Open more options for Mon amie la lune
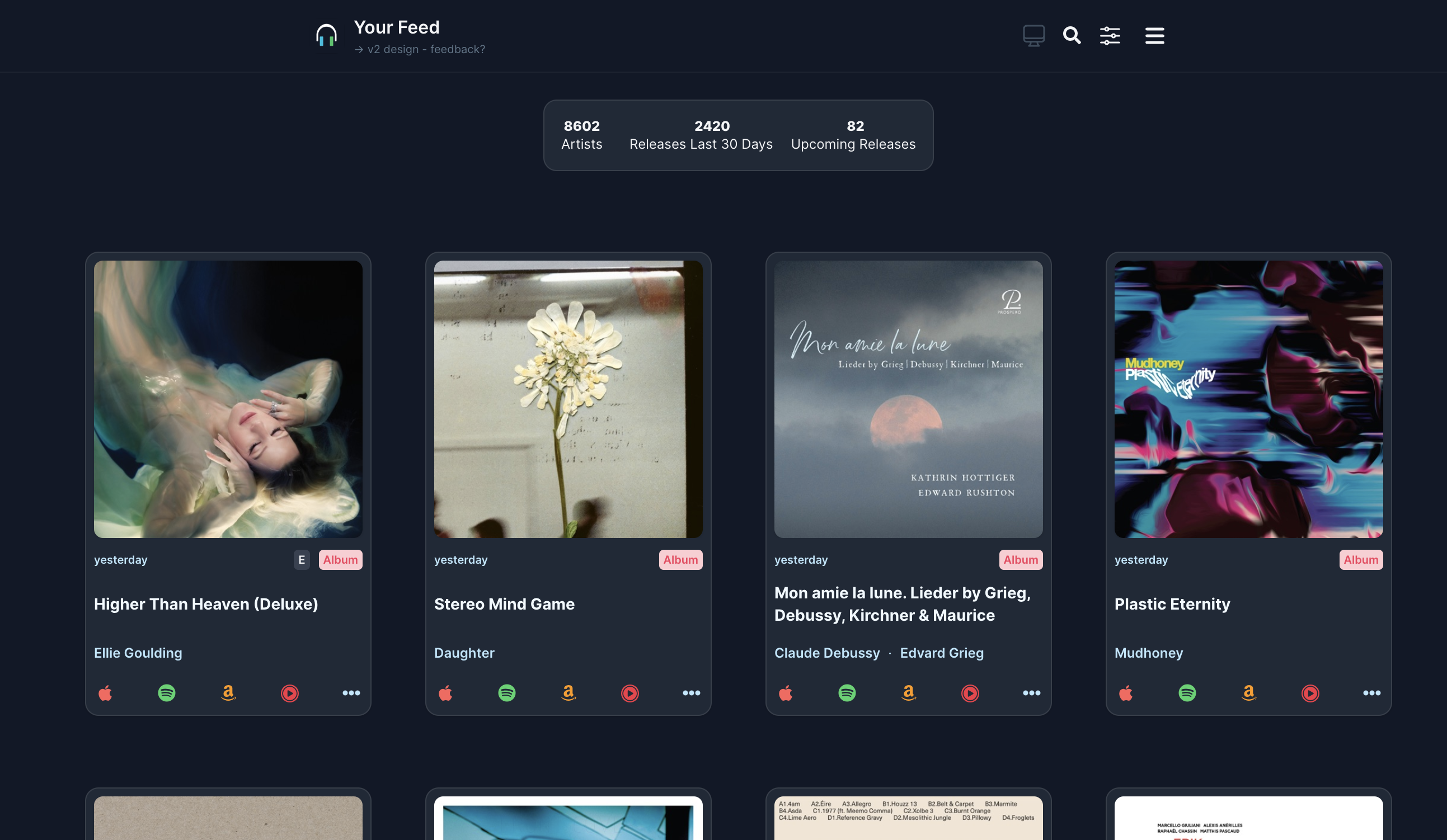Viewport: 1447px width, 840px height. click(x=1031, y=693)
